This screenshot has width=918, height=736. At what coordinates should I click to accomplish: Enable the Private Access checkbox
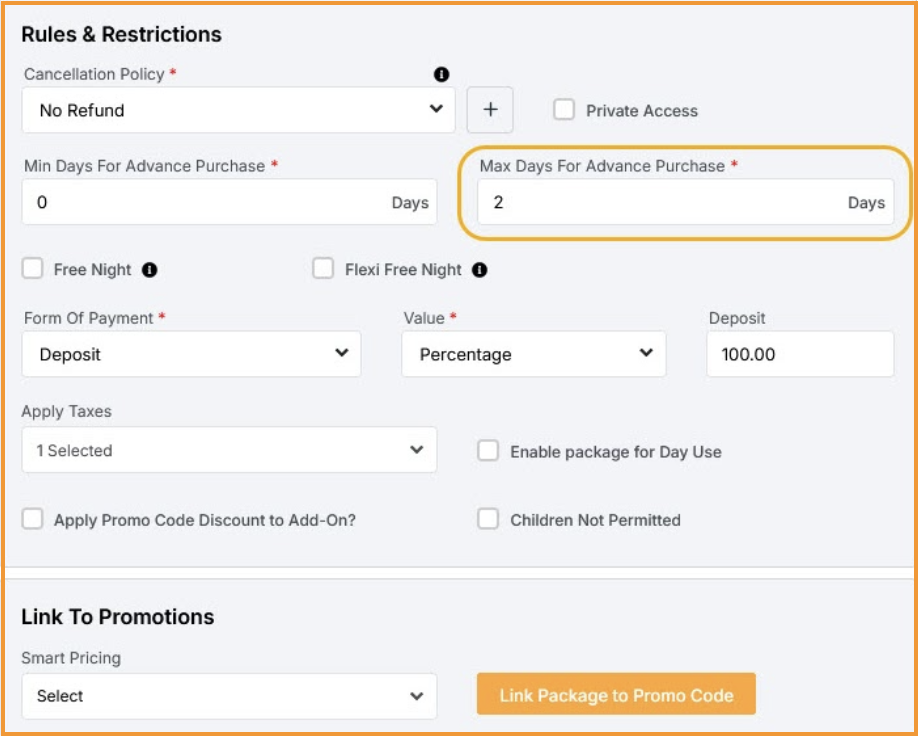564,110
